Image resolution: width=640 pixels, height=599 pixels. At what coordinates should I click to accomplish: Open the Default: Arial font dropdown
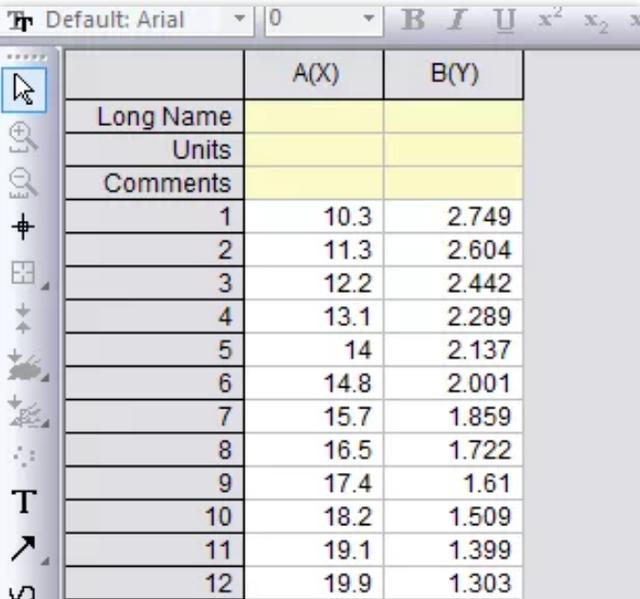[240, 18]
